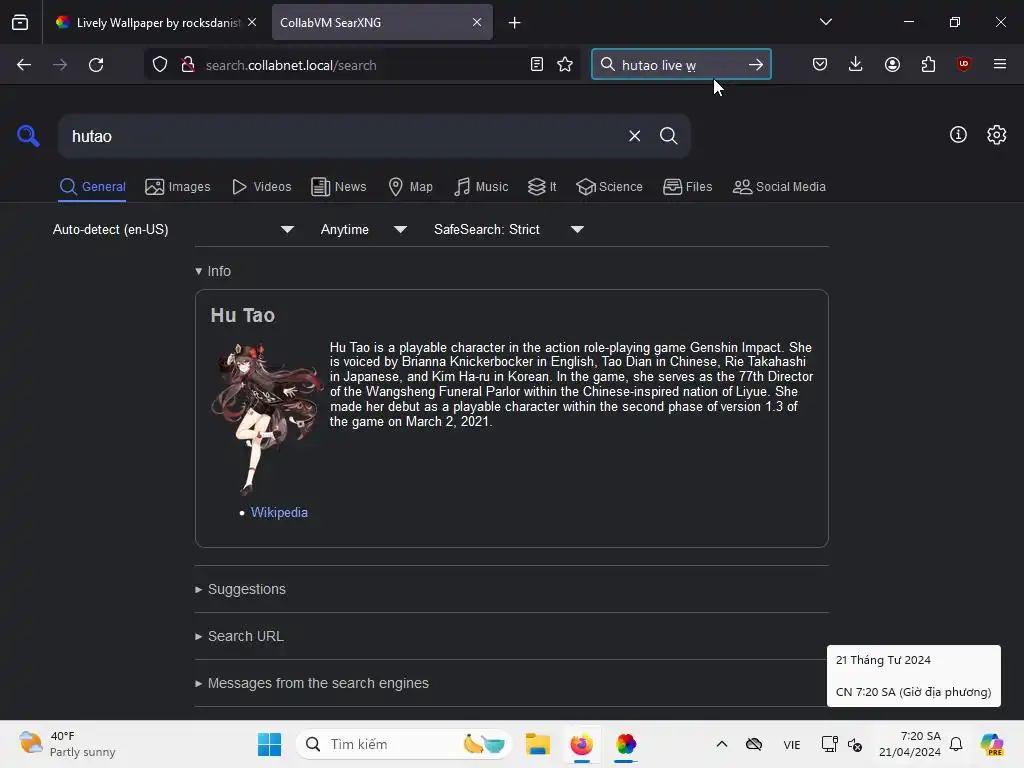Screen dimensions: 1024x768
Task: Open the Firefox hamburger menu
Action: pos(1000,64)
